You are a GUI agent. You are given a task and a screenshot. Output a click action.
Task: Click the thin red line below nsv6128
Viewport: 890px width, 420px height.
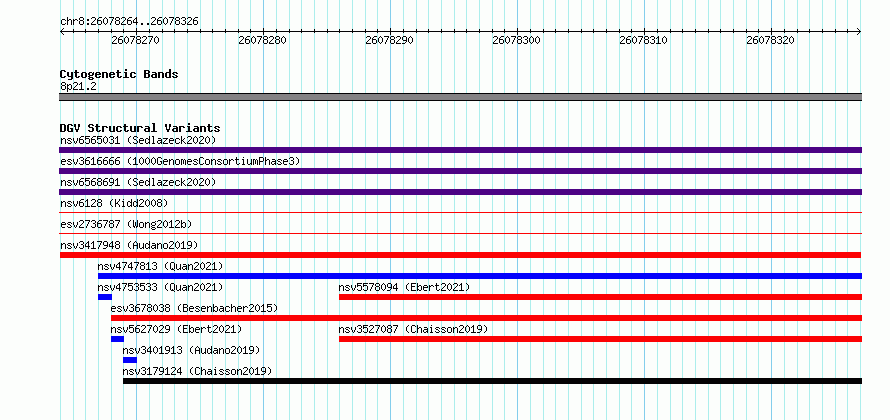click(460, 212)
